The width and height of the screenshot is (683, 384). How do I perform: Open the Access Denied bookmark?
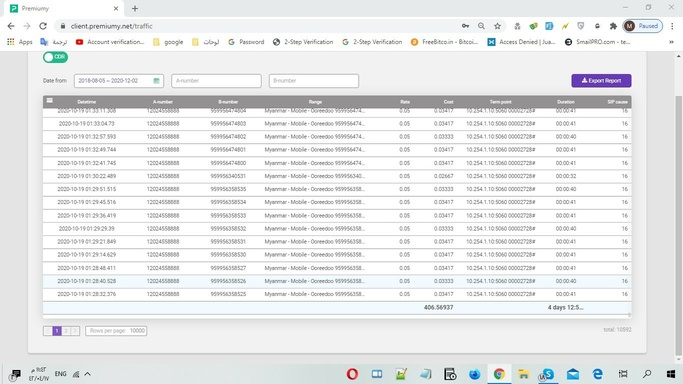pos(521,42)
